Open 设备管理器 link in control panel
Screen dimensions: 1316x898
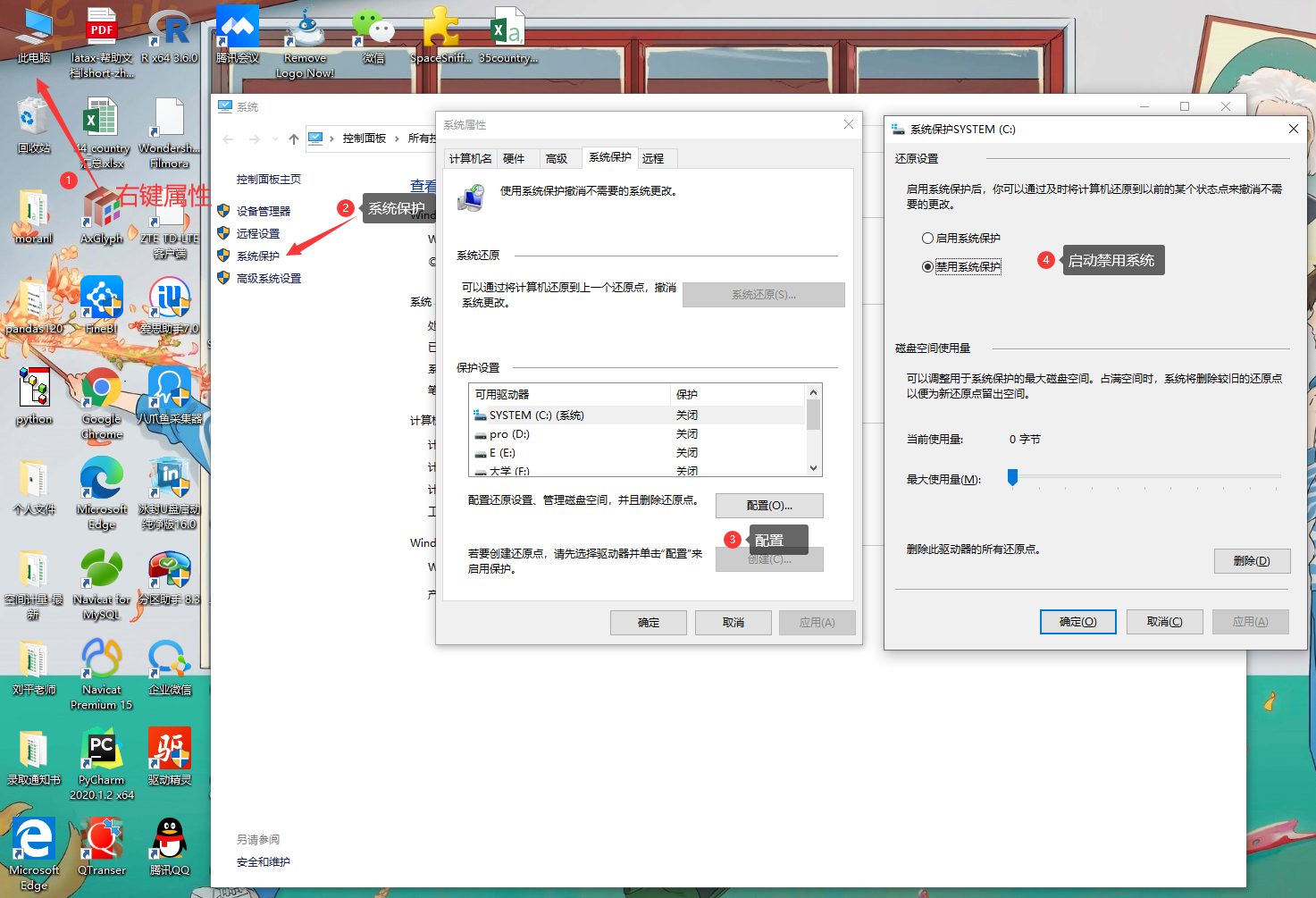tap(264, 212)
